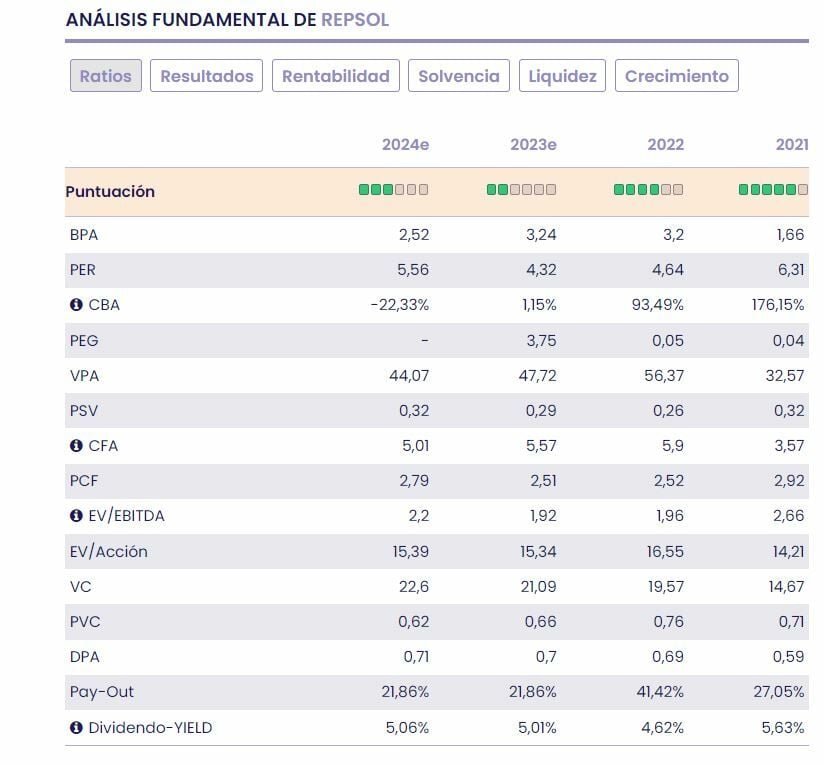The image size is (824, 764).
Task: Click the 2024e Puntuación score indicator
Action: coord(393,190)
